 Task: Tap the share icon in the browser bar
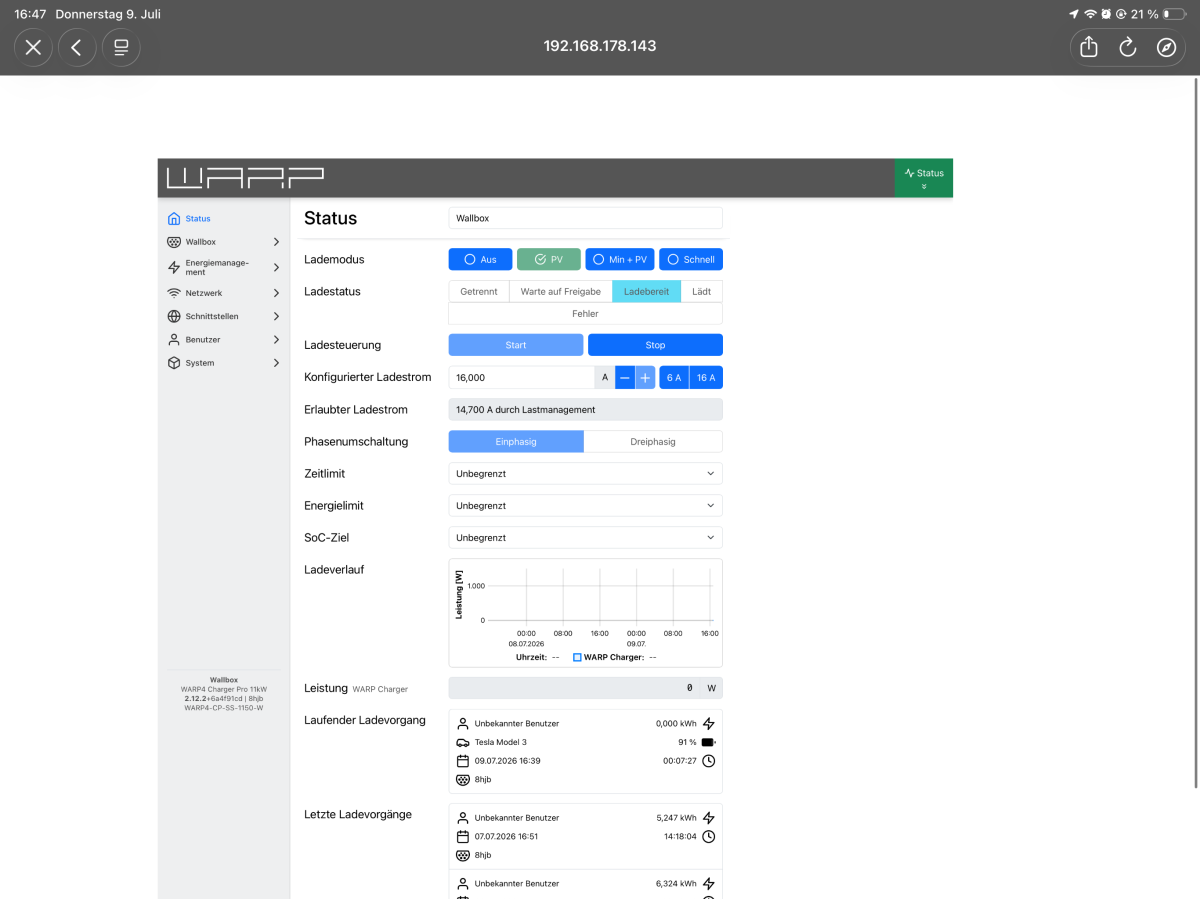(x=1089, y=47)
